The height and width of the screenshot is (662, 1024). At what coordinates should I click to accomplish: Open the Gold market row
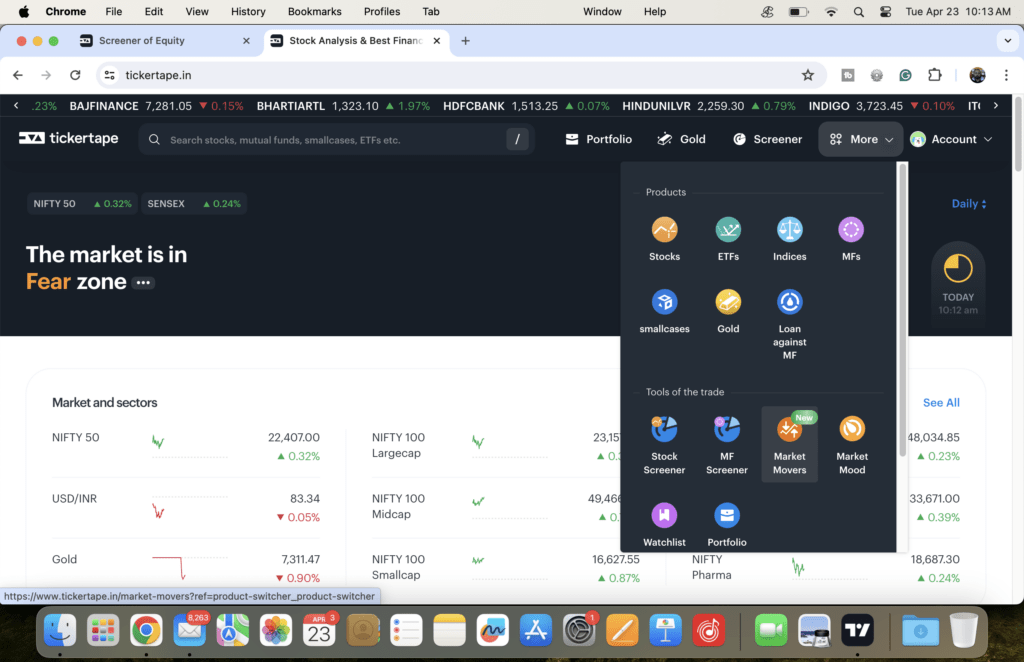tap(185, 567)
